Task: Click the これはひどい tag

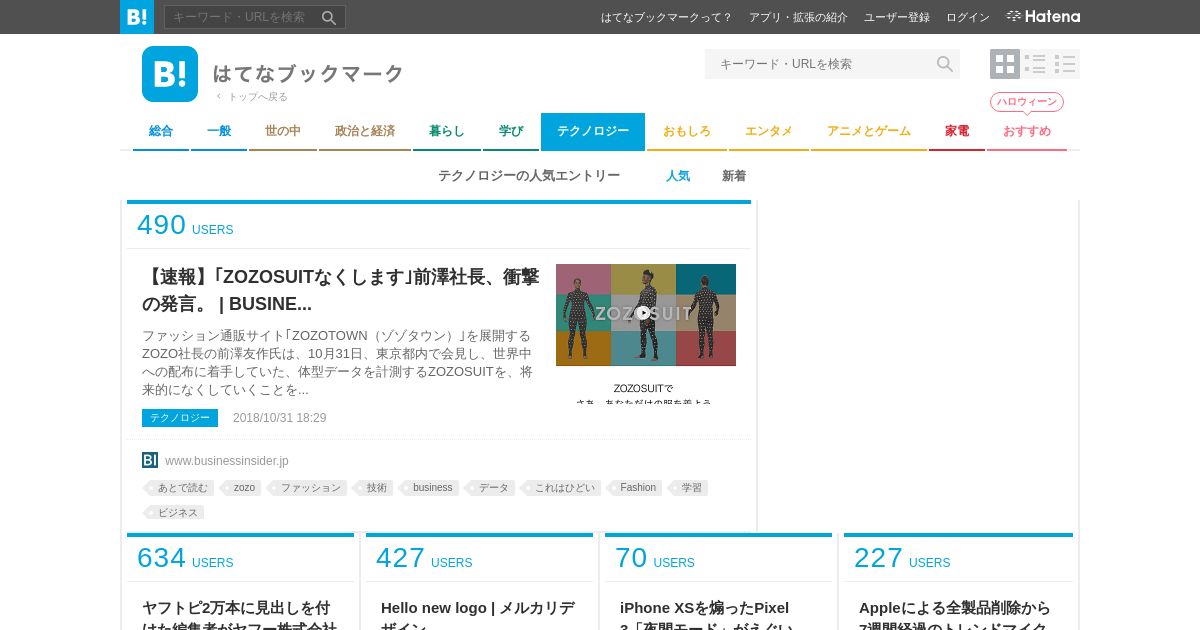Action: [x=562, y=488]
